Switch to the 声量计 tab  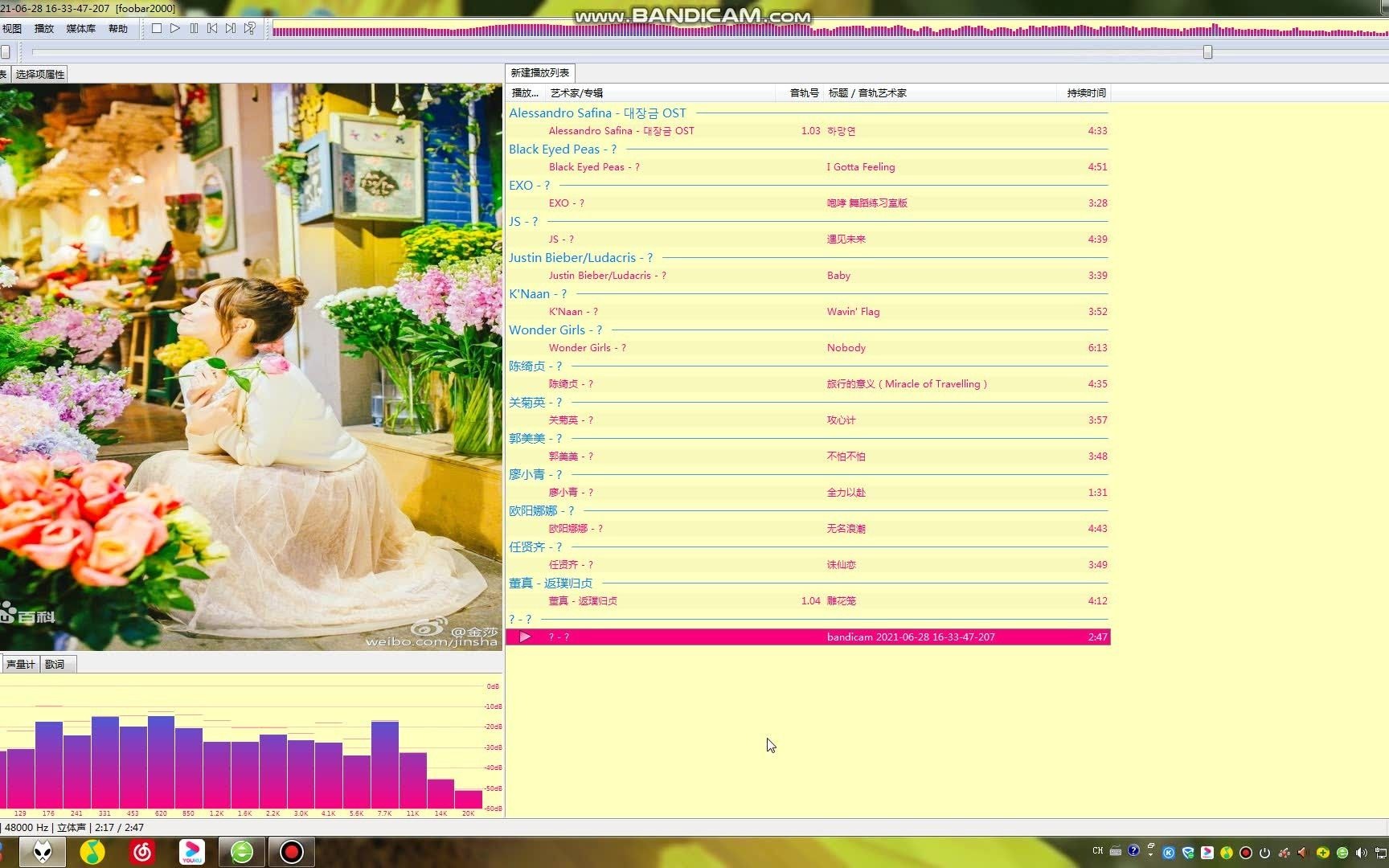click(21, 664)
